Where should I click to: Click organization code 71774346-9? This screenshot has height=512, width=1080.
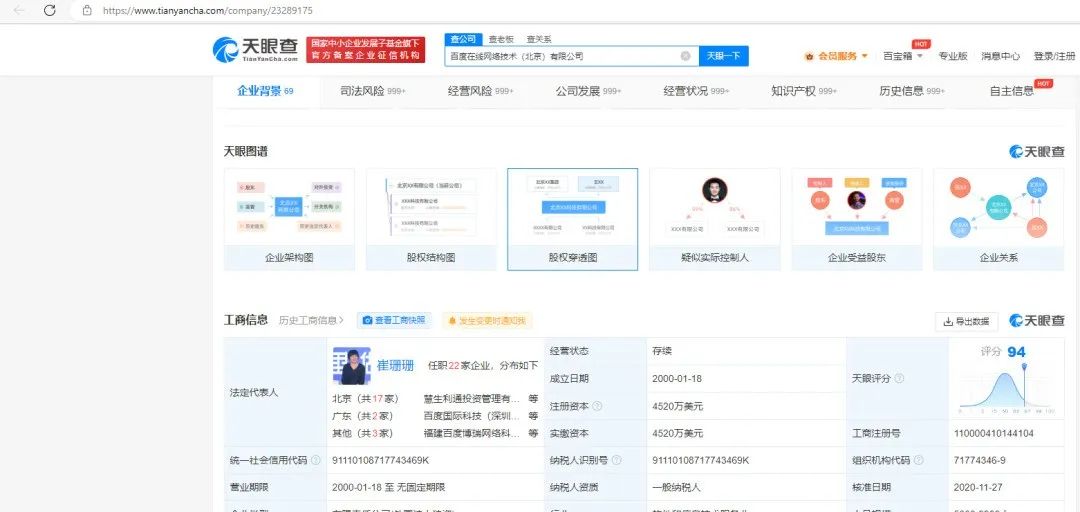point(979,460)
